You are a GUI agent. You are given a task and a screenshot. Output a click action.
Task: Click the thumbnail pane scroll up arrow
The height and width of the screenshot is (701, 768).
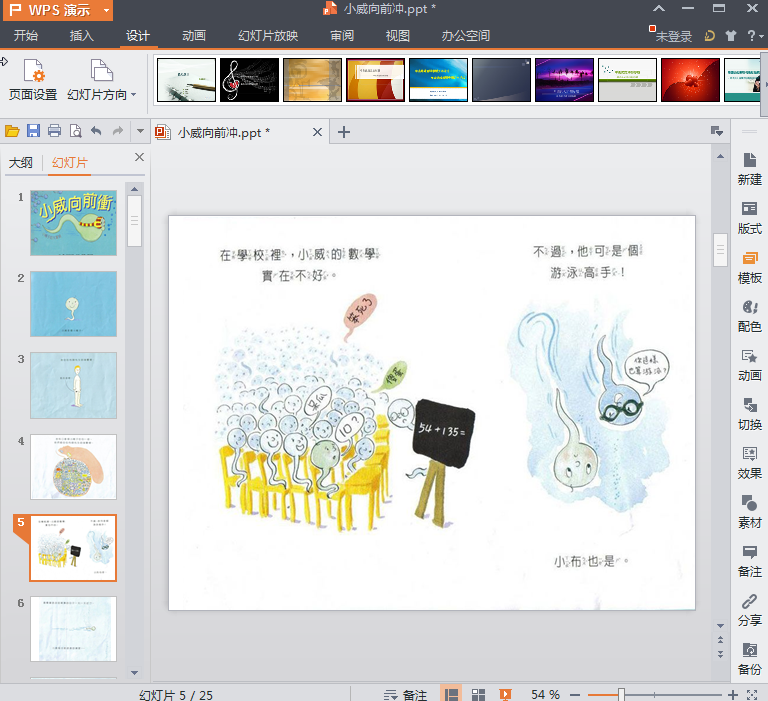(134, 189)
